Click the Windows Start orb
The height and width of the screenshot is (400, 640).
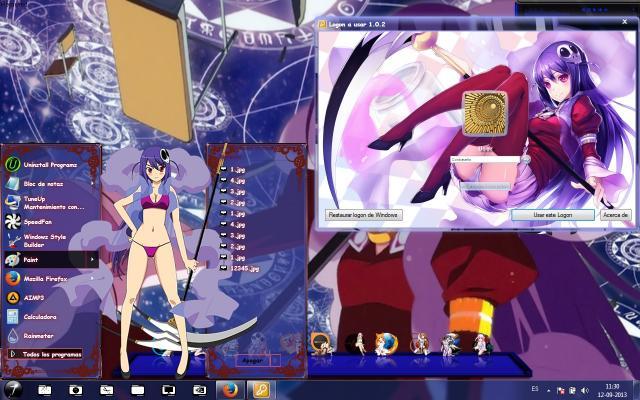click(12, 390)
